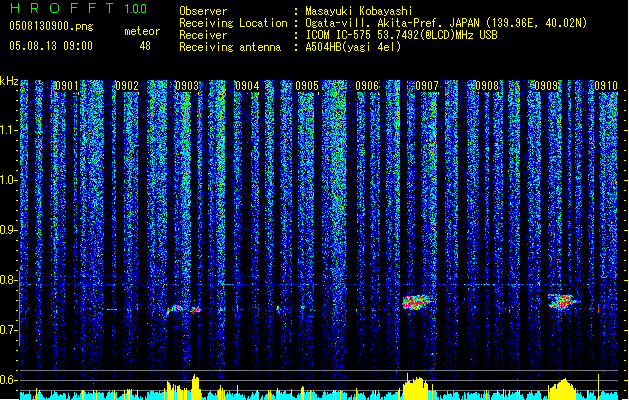Click observer name Masayuki Kobayashi
The image size is (629, 400).
359,11
